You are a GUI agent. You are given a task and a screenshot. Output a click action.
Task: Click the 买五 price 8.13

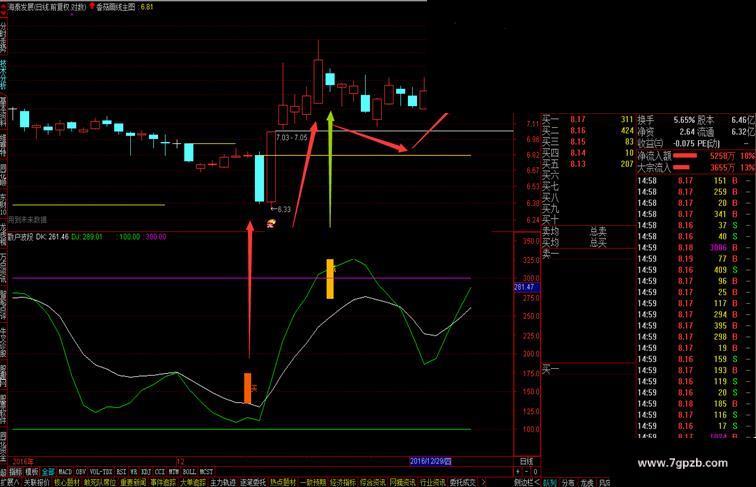click(x=578, y=164)
